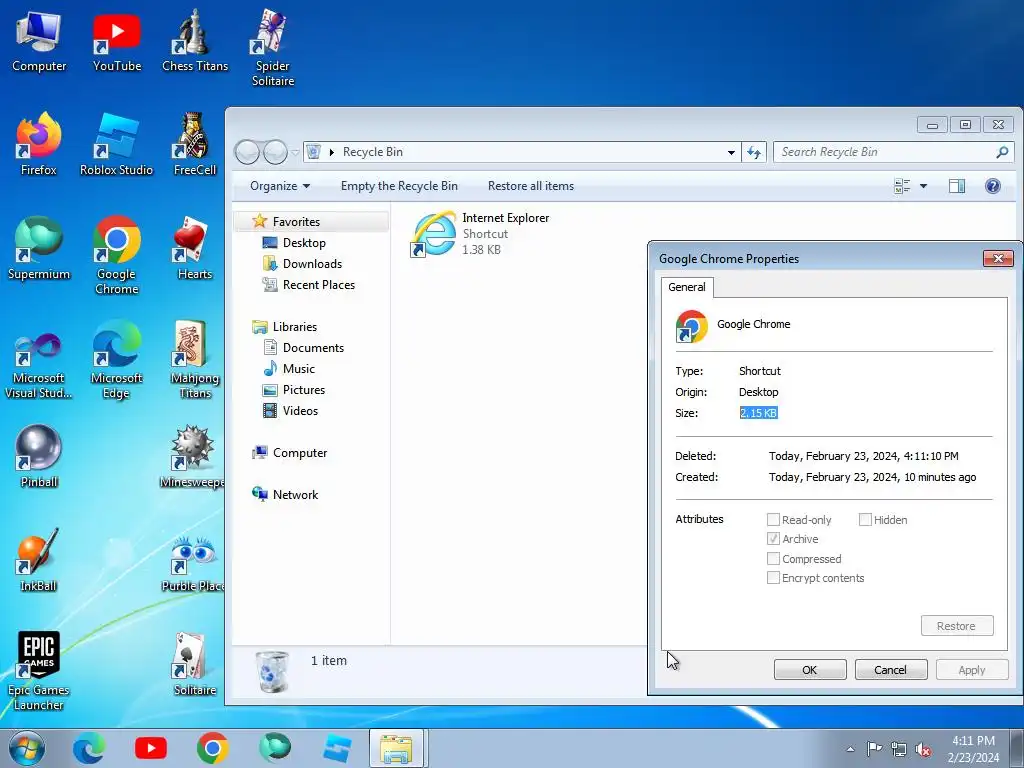
Task: Toggle the Read-only attribute checkbox
Action: [773, 520]
